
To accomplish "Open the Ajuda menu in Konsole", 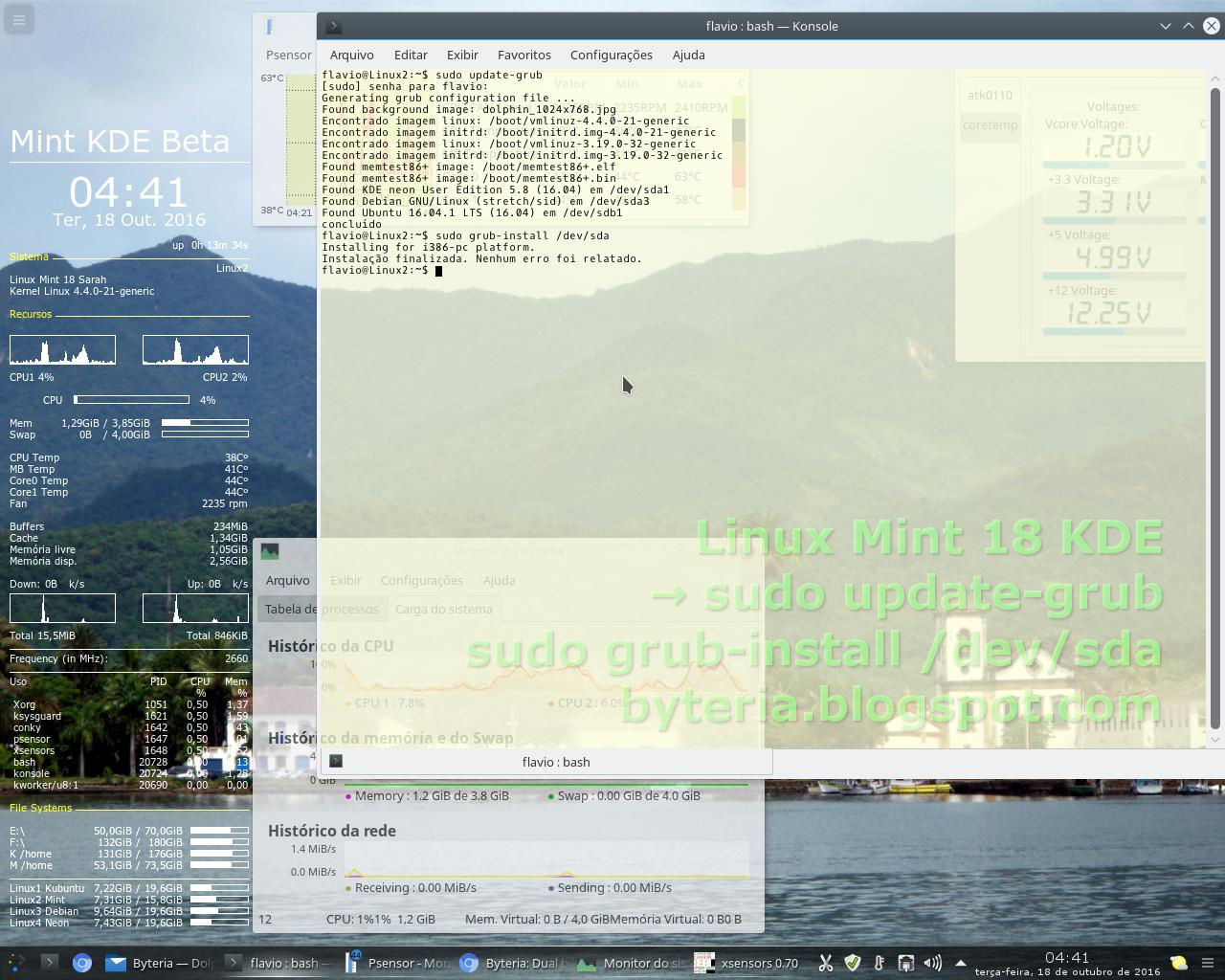I will coord(688,55).
